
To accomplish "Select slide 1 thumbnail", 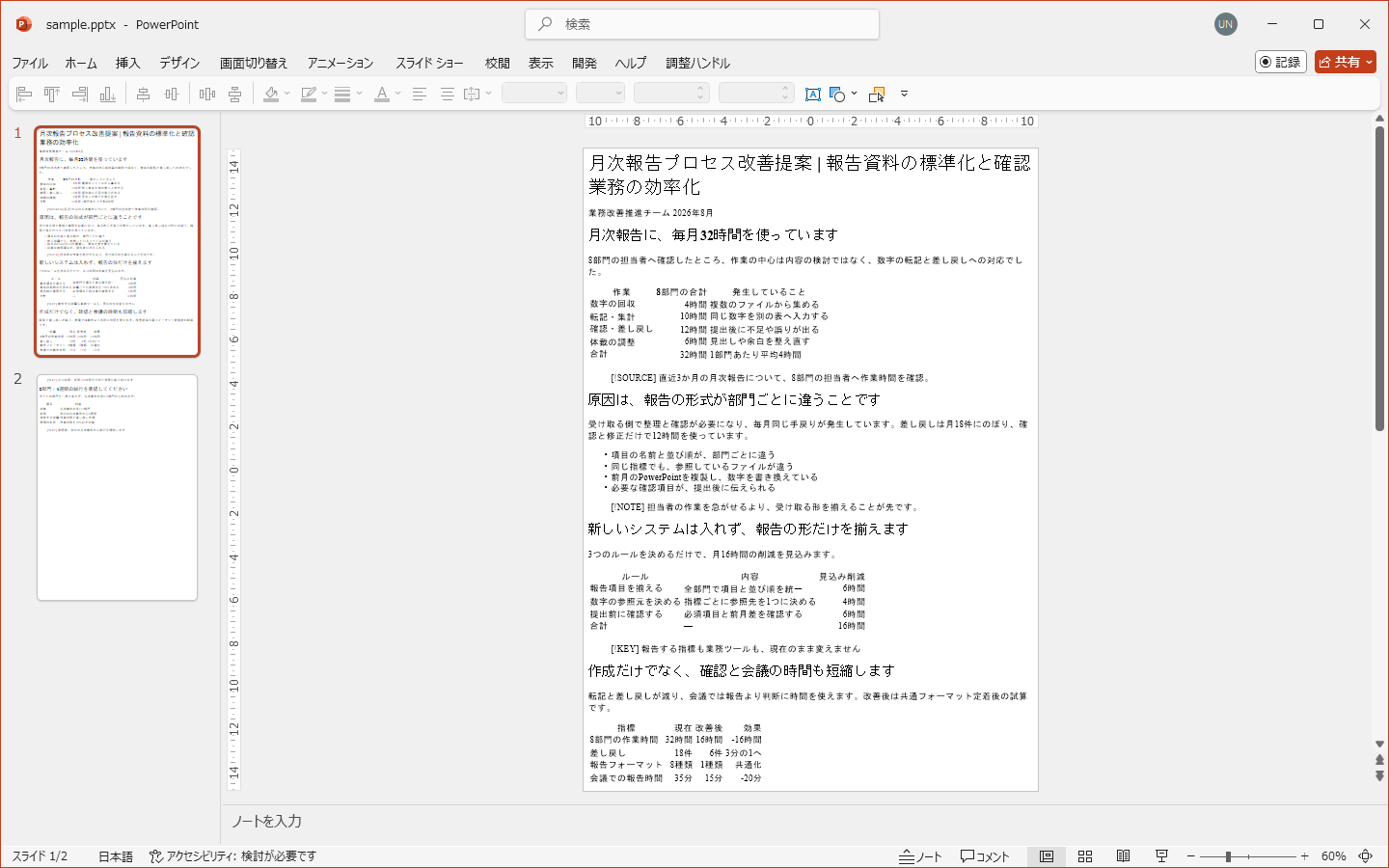I will point(117,241).
